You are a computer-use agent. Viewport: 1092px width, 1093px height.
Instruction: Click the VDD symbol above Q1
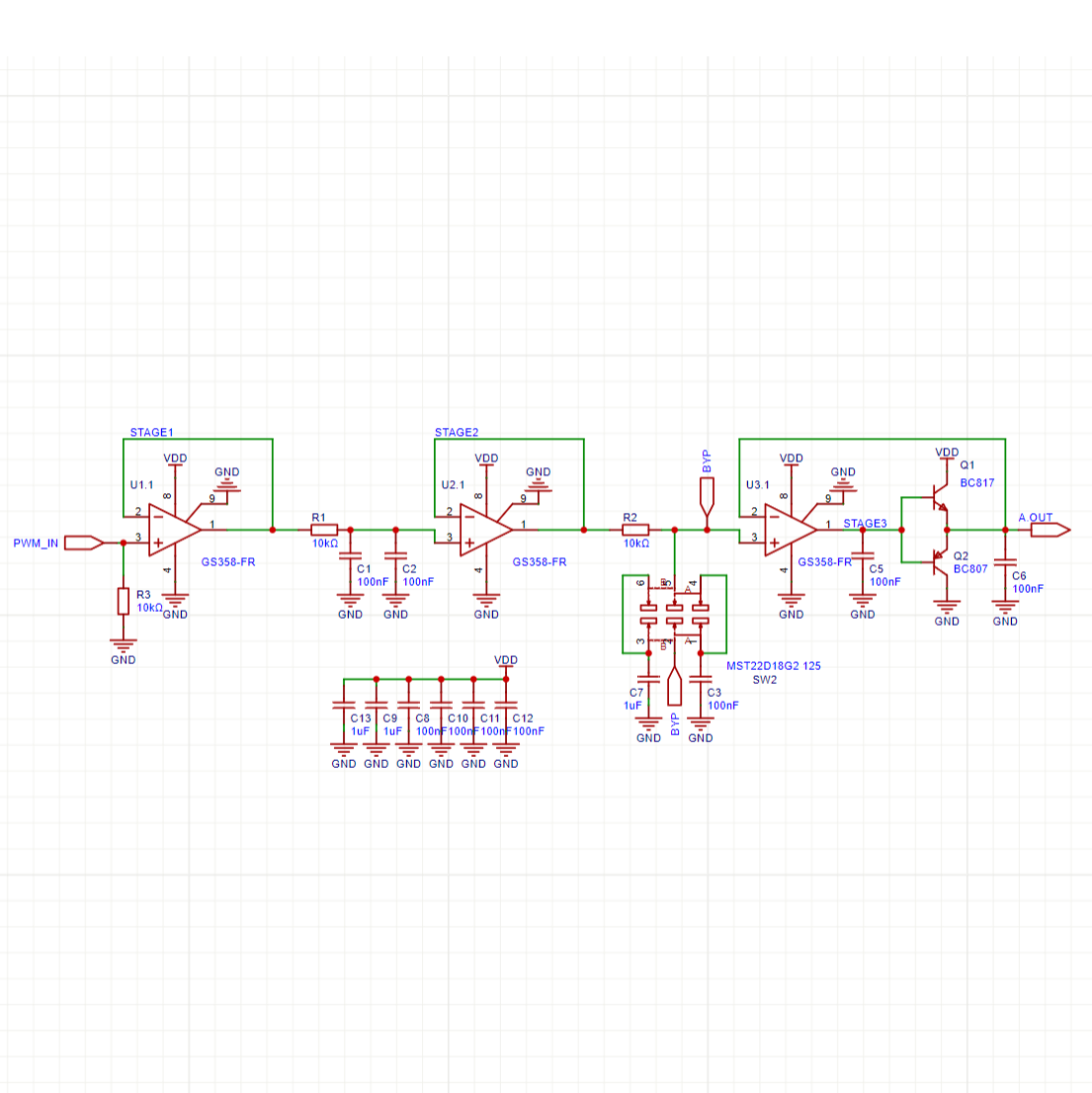947,456
